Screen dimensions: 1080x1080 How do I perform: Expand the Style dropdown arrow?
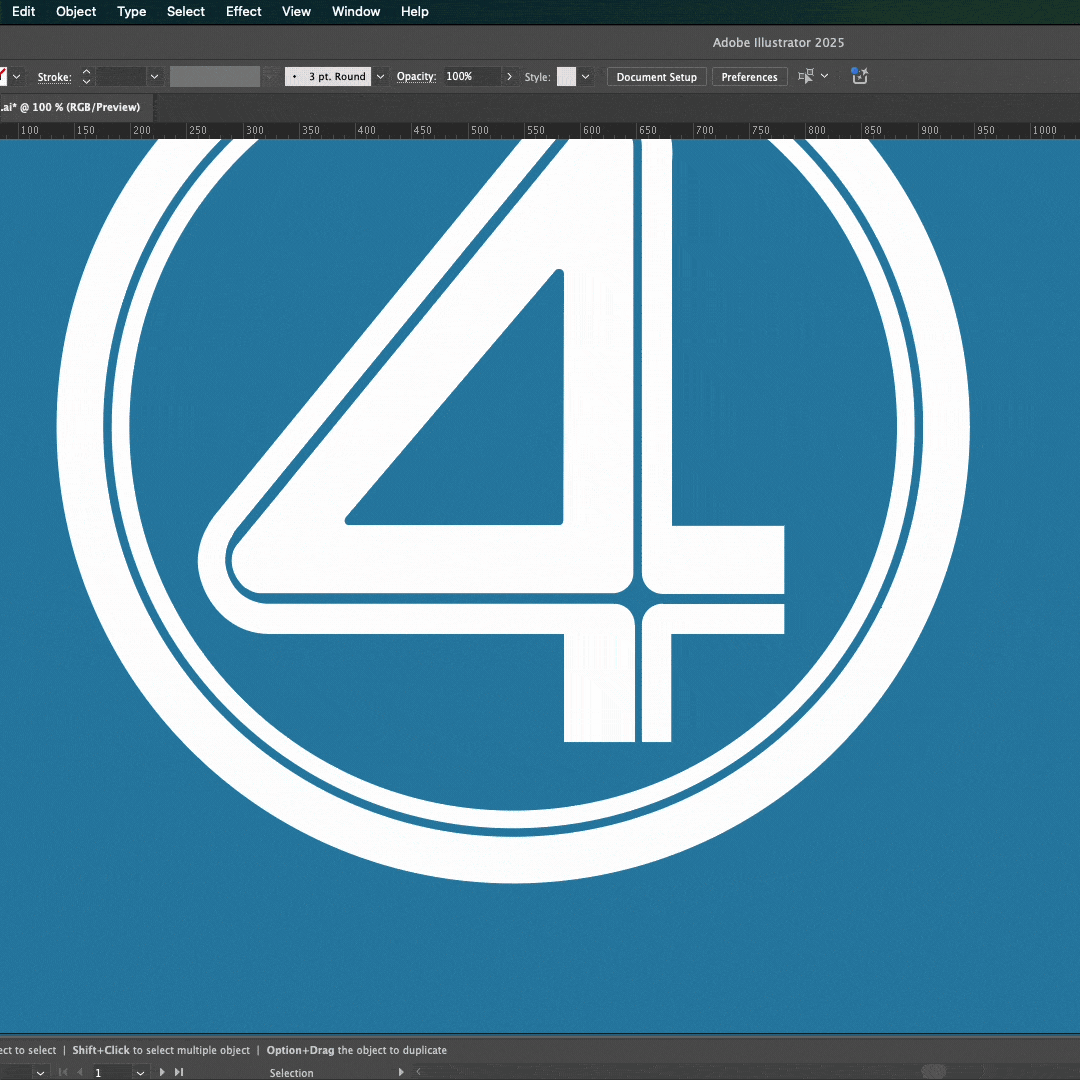(585, 76)
